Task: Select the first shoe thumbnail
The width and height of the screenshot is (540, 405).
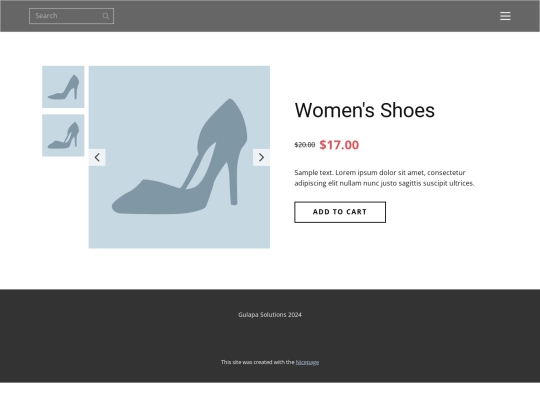Action: (x=63, y=87)
